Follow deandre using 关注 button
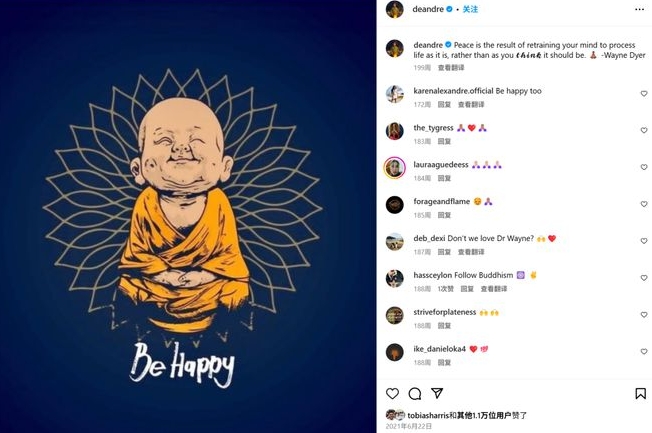Screen dimensions: 652x433 470,9
